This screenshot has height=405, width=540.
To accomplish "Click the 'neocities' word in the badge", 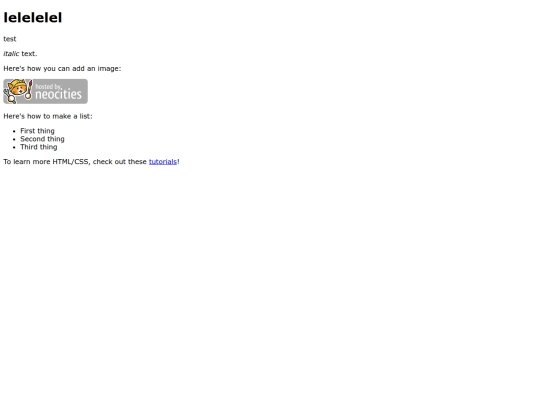I will click(x=59, y=94).
